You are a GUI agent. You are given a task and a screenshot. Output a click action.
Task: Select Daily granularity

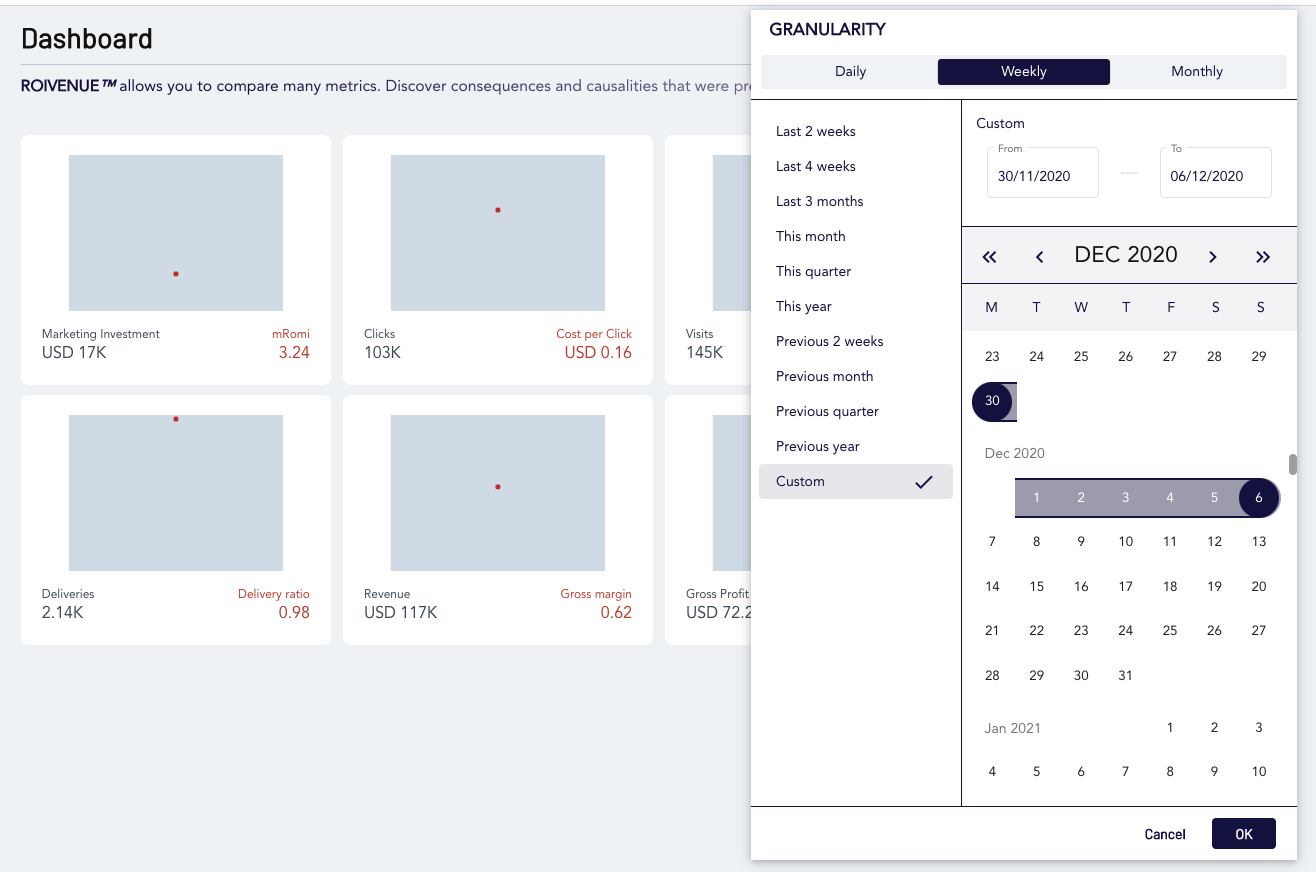tap(851, 72)
